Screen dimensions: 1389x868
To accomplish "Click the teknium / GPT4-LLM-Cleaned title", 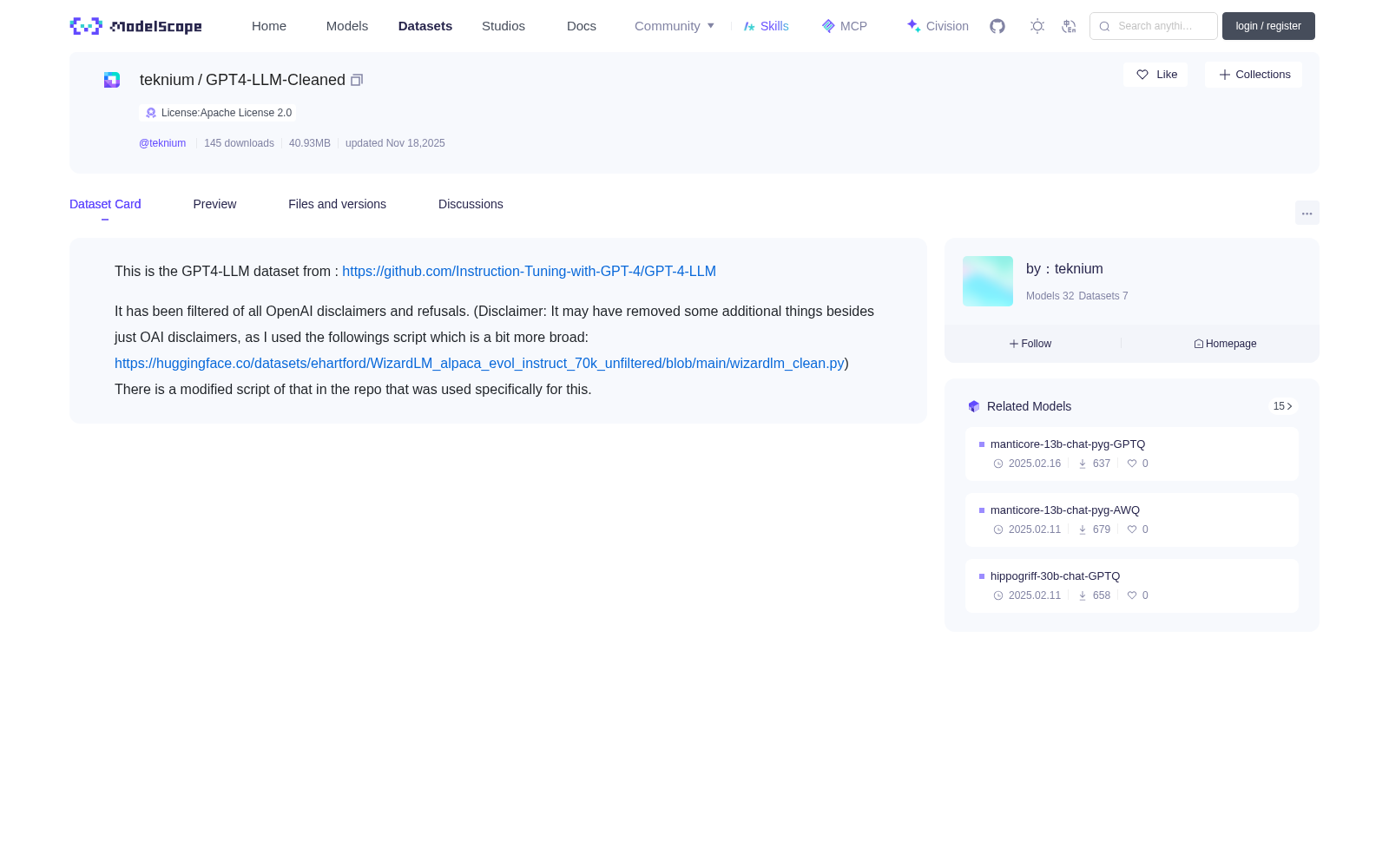I will (x=242, y=80).
